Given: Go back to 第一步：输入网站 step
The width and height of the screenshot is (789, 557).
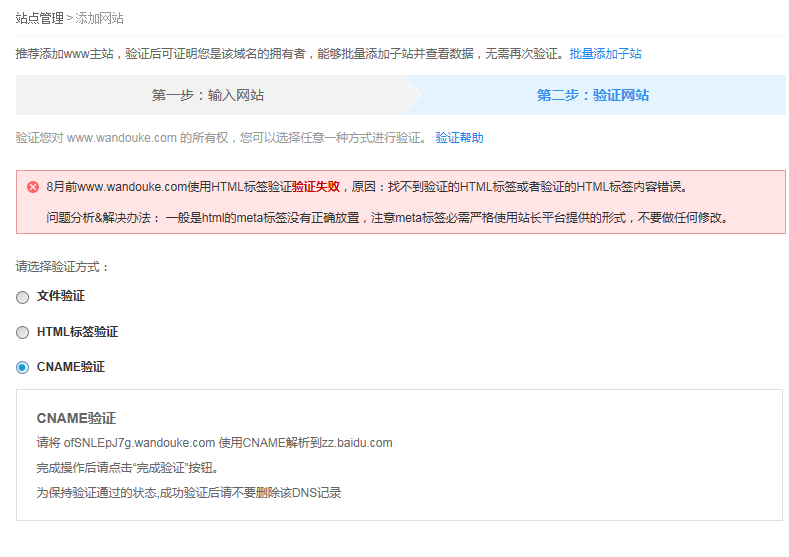Looking at the screenshot, I should pyautogui.click(x=208, y=95).
